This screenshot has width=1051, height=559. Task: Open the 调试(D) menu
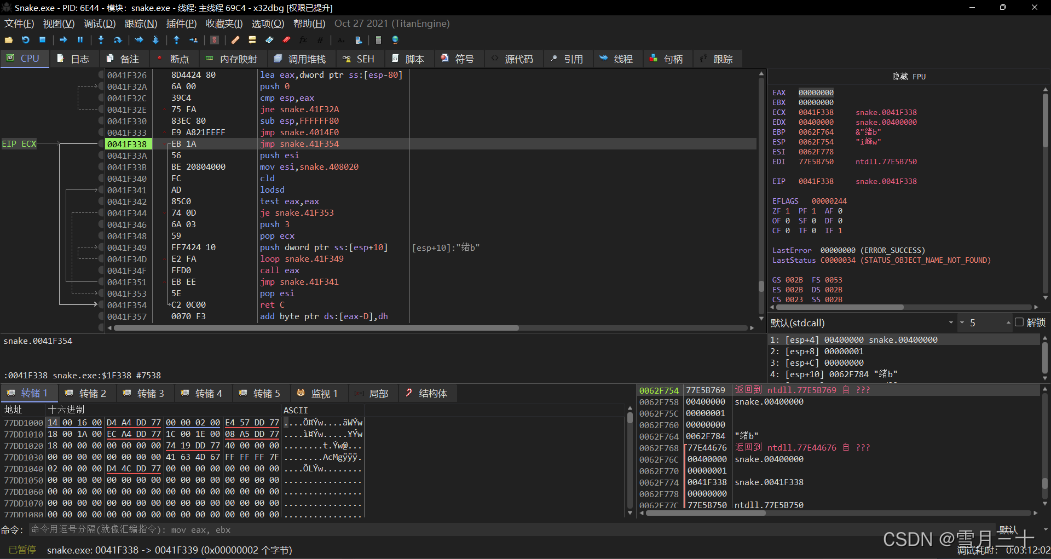[x=98, y=23]
